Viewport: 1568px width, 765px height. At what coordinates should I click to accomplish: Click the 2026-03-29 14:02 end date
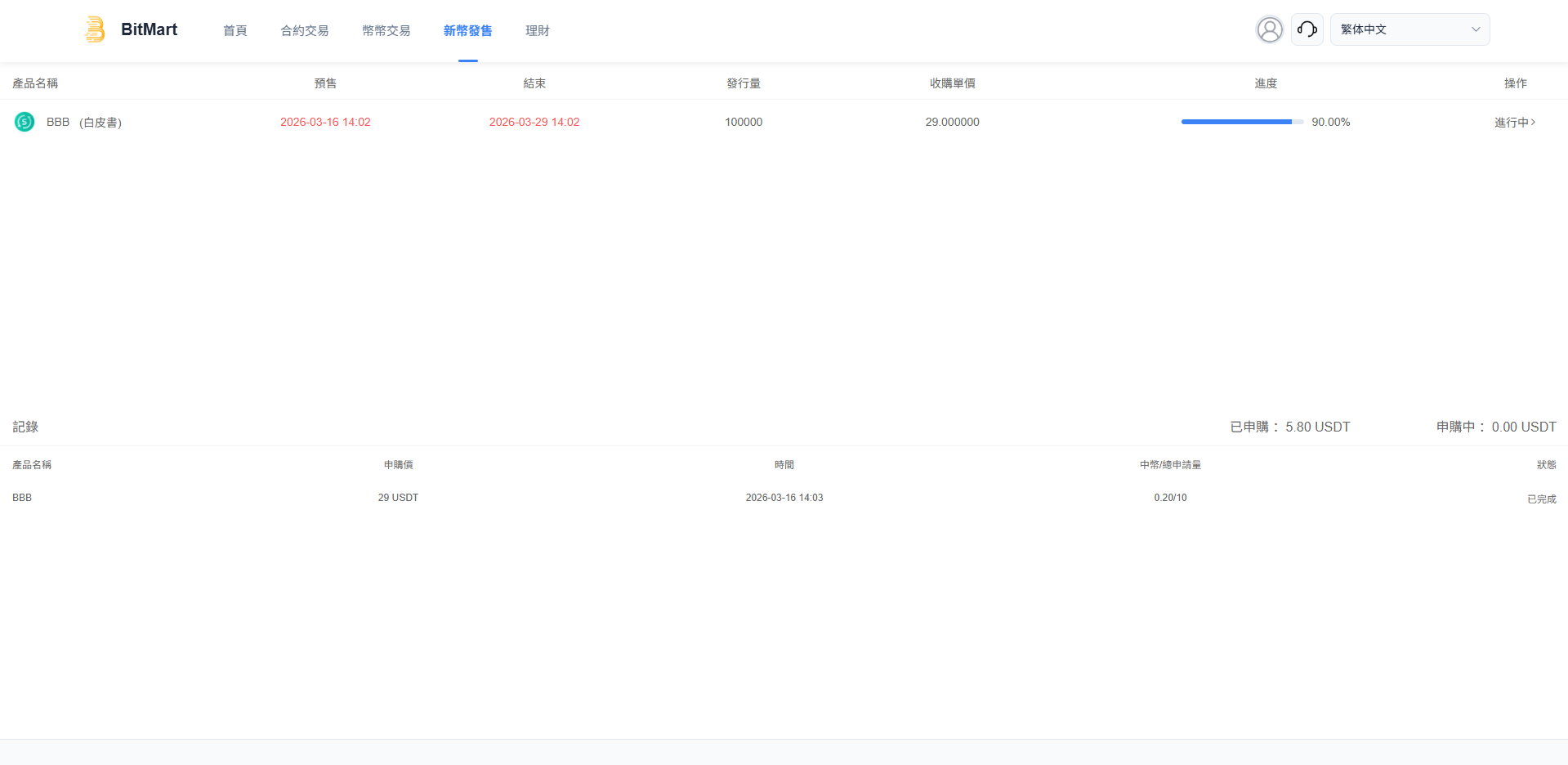click(x=534, y=122)
